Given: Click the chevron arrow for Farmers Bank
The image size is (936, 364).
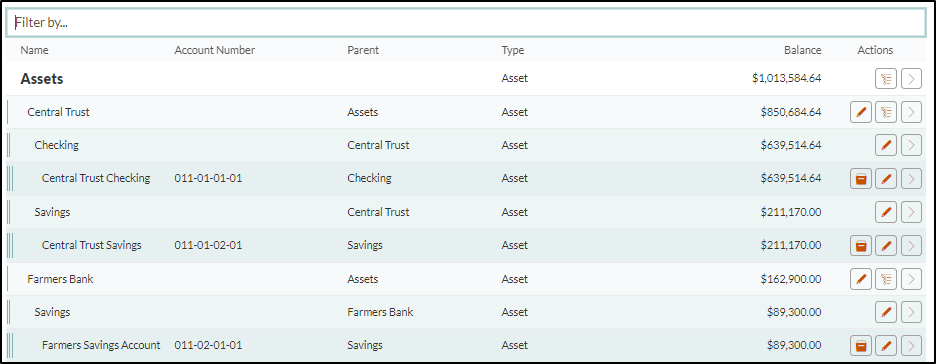Looking at the screenshot, I should pos(911,278).
